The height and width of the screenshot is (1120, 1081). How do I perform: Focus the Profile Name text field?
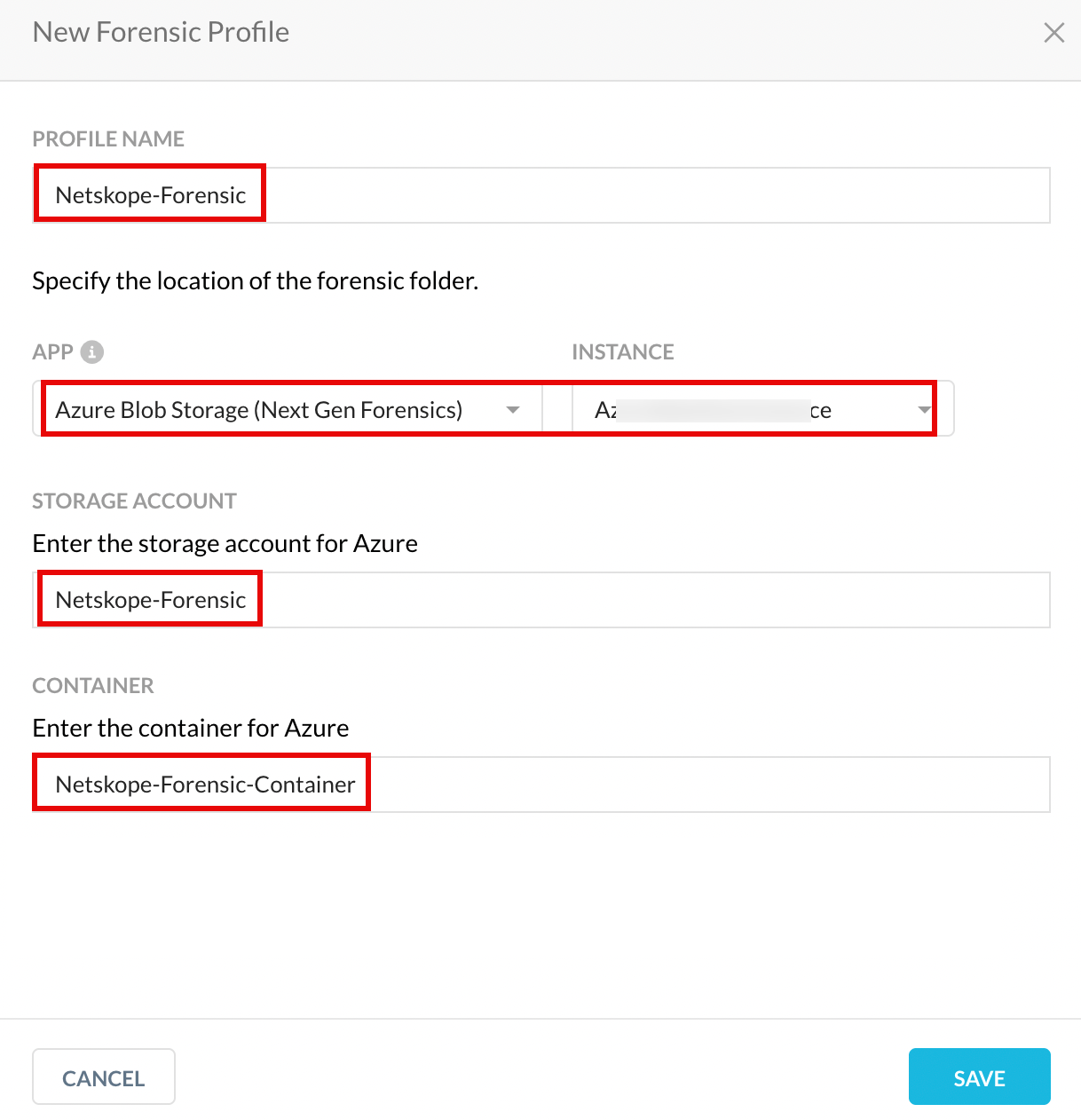coord(541,195)
